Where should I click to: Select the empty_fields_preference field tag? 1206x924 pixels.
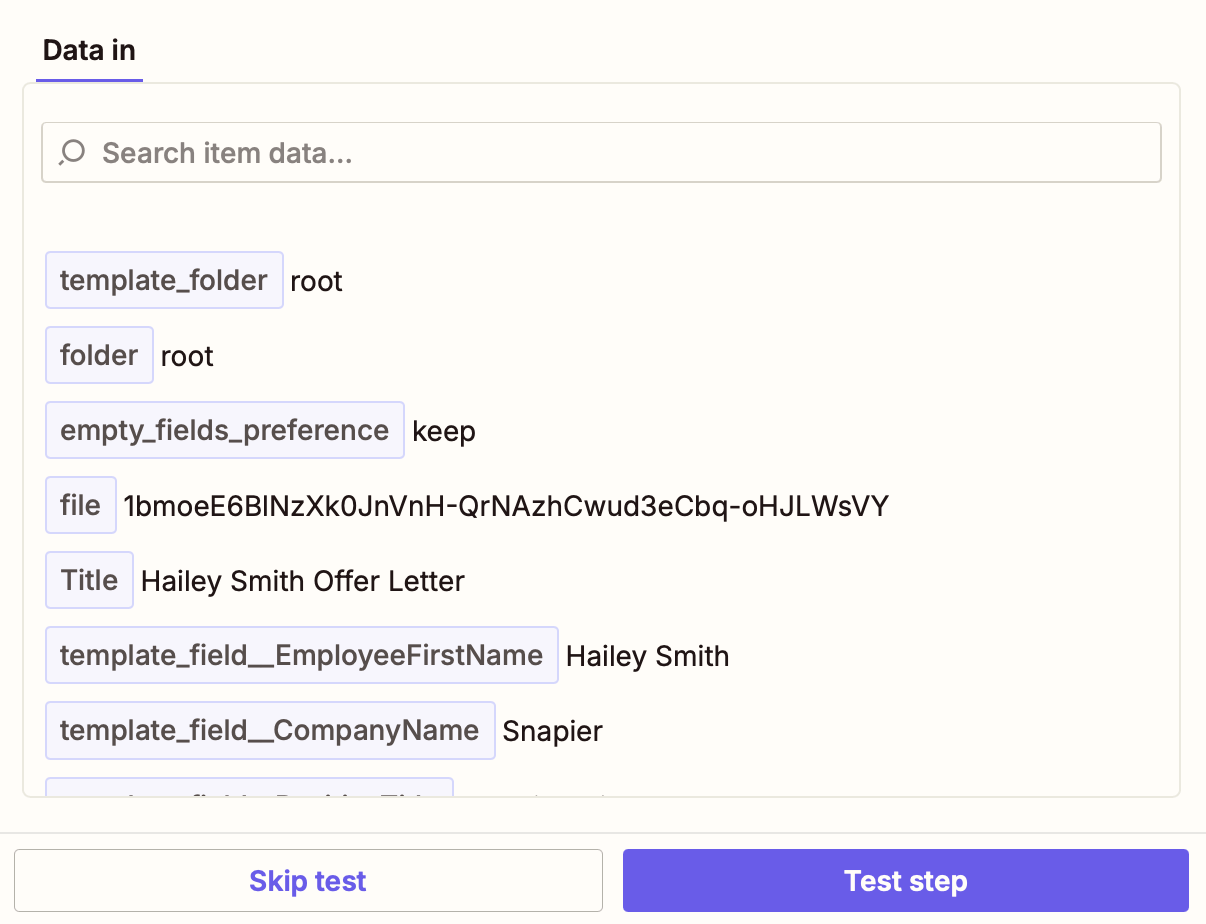click(225, 430)
